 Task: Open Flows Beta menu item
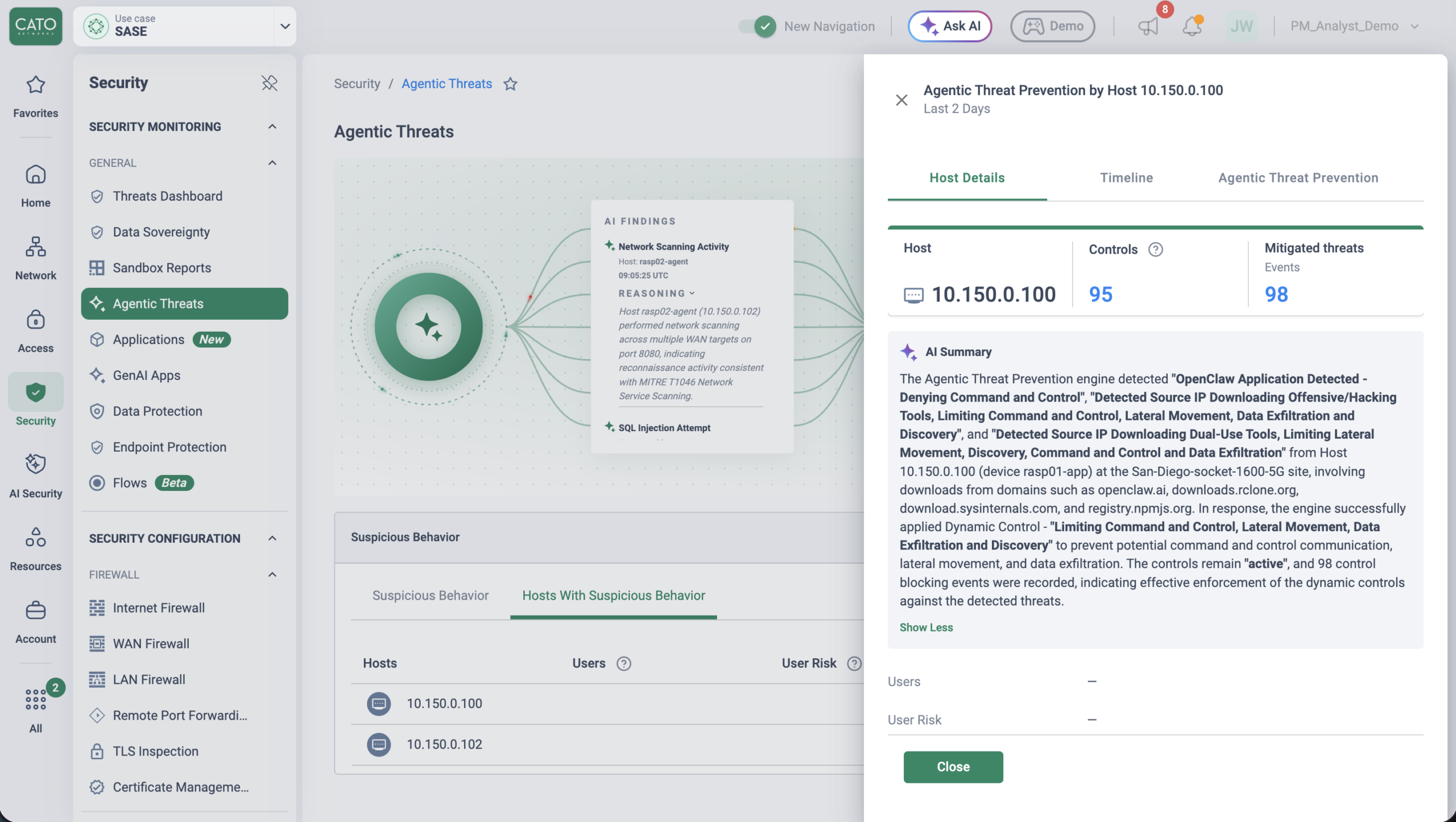184,483
